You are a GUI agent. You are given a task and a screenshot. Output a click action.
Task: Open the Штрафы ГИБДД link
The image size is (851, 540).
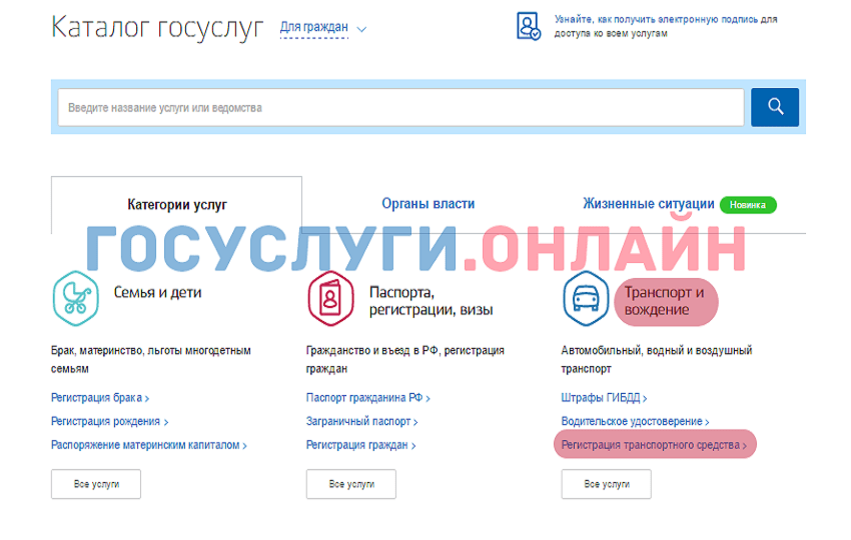(604, 398)
